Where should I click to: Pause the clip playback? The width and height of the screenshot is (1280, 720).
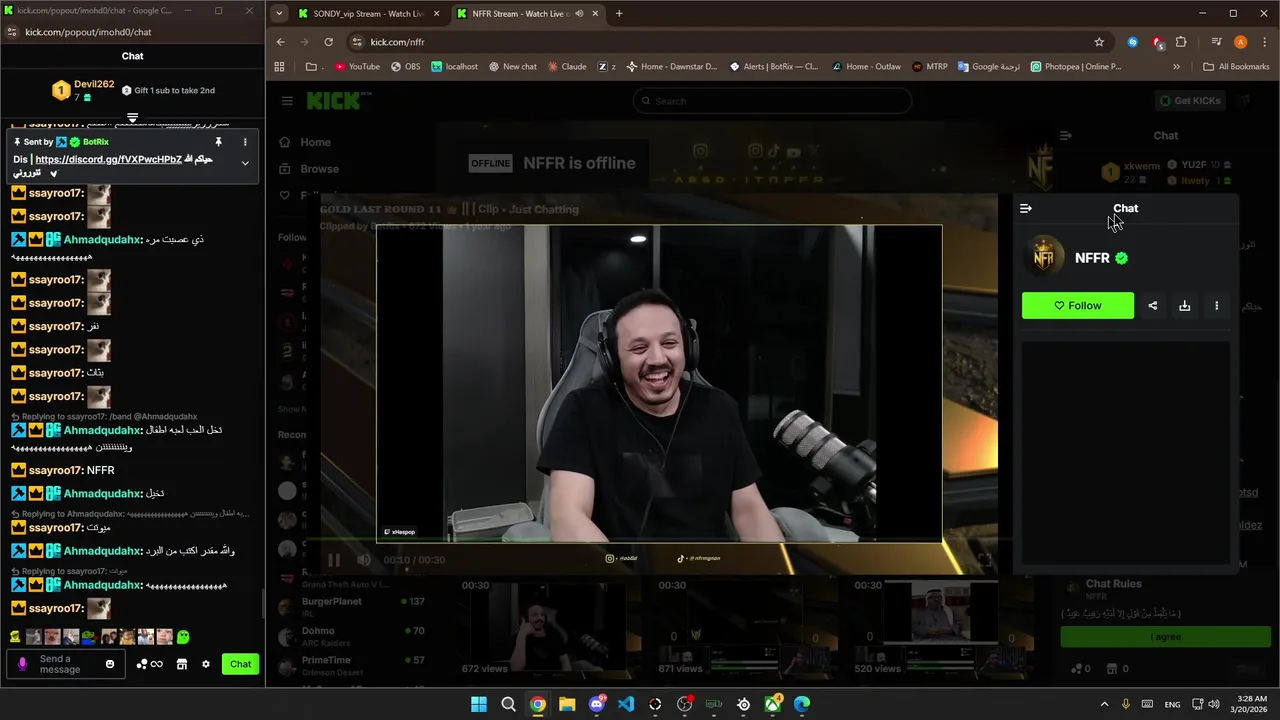[x=334, y=560]
